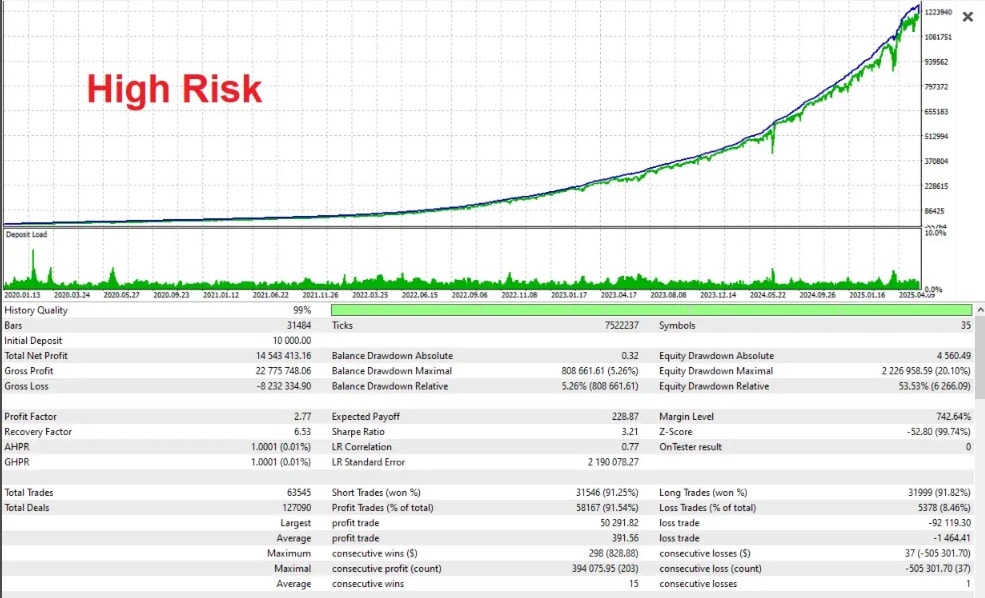Select Short Trades value 31546 (91.25%)

click(607, 492)
